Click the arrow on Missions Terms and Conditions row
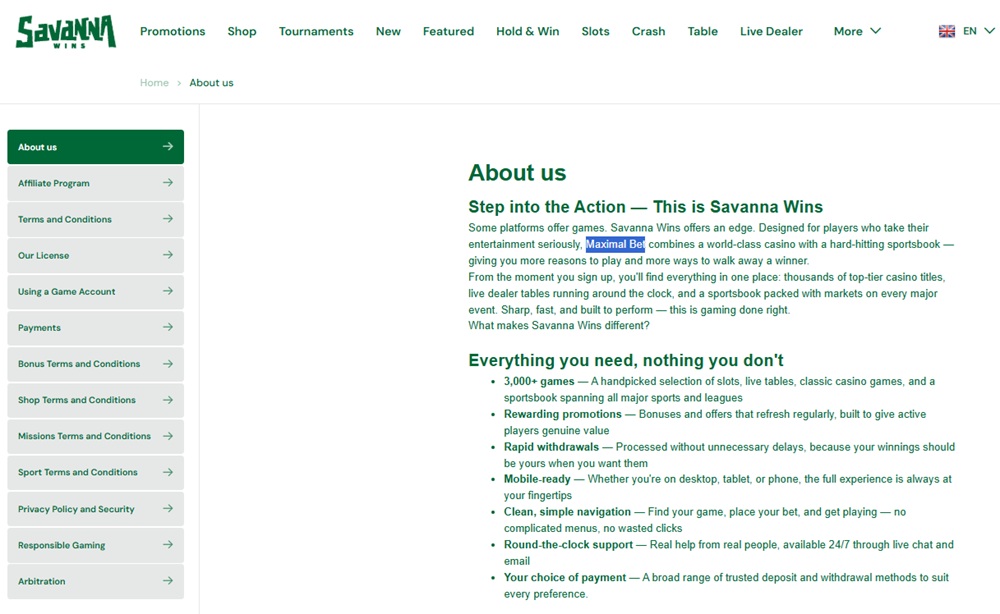The image size is (1000, 614). pos(168,436)
